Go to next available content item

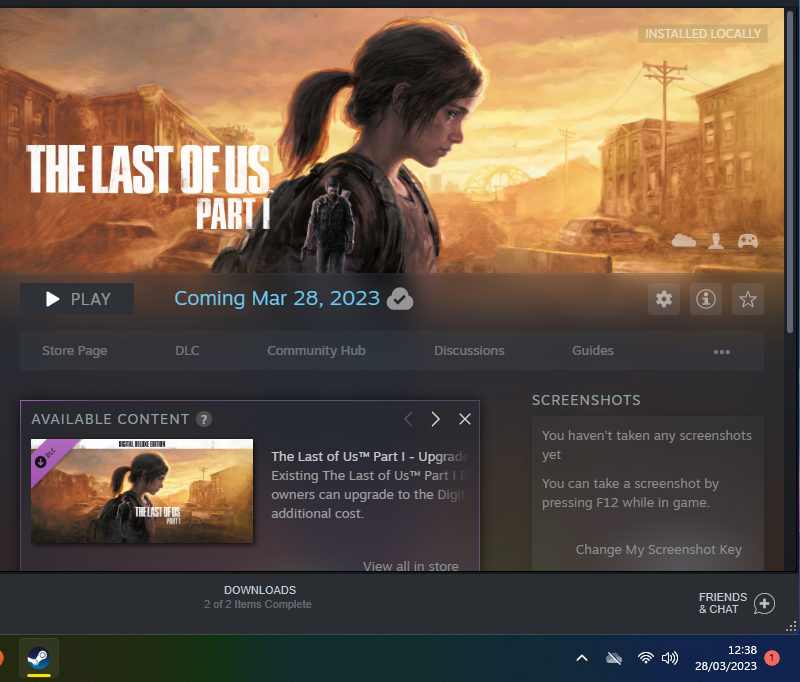[x=435, y=419]
